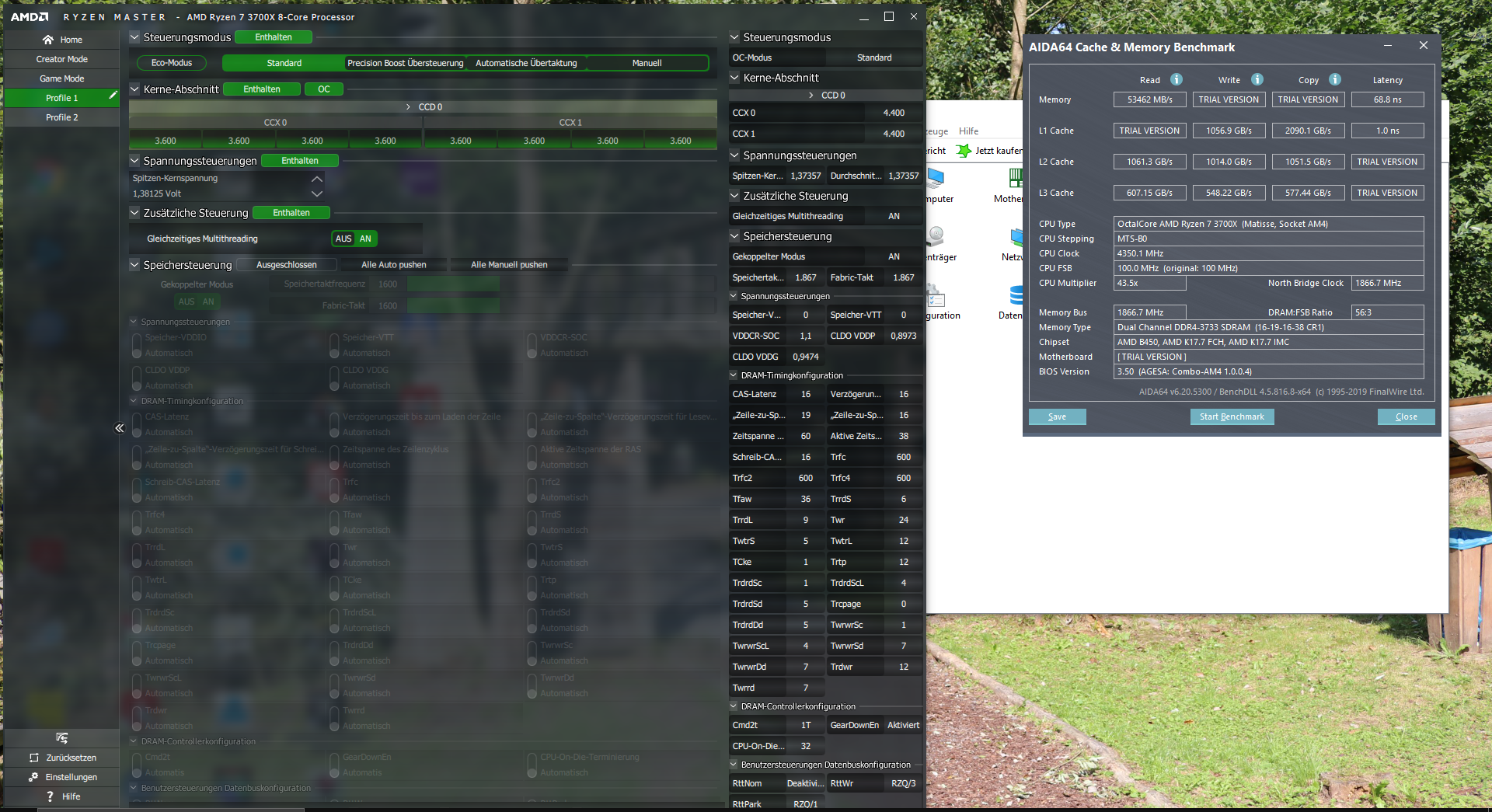Switch to Creator Mode tab
This screenshot has height=812, width=1492.
61,59
